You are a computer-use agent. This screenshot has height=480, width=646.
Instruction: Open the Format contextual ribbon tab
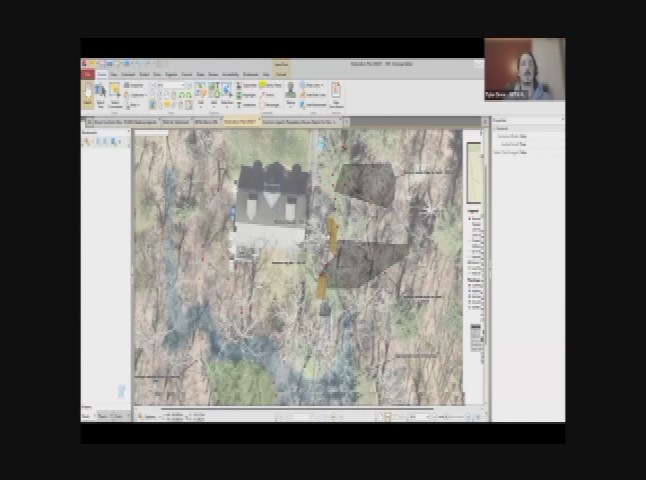(x=281, y=74)
